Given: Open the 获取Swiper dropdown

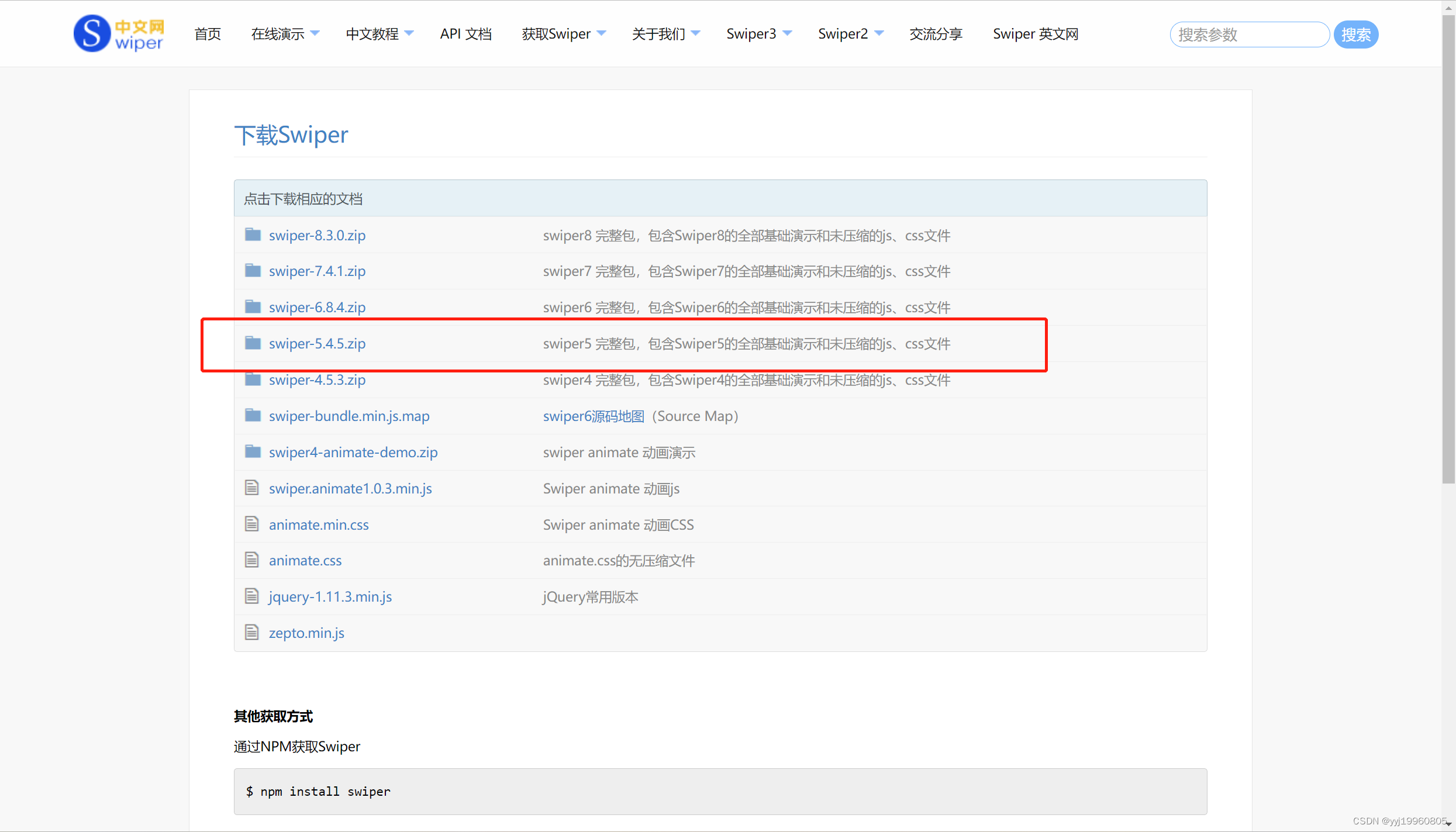Looking at the screenshot, I should (x=563, y=33).
